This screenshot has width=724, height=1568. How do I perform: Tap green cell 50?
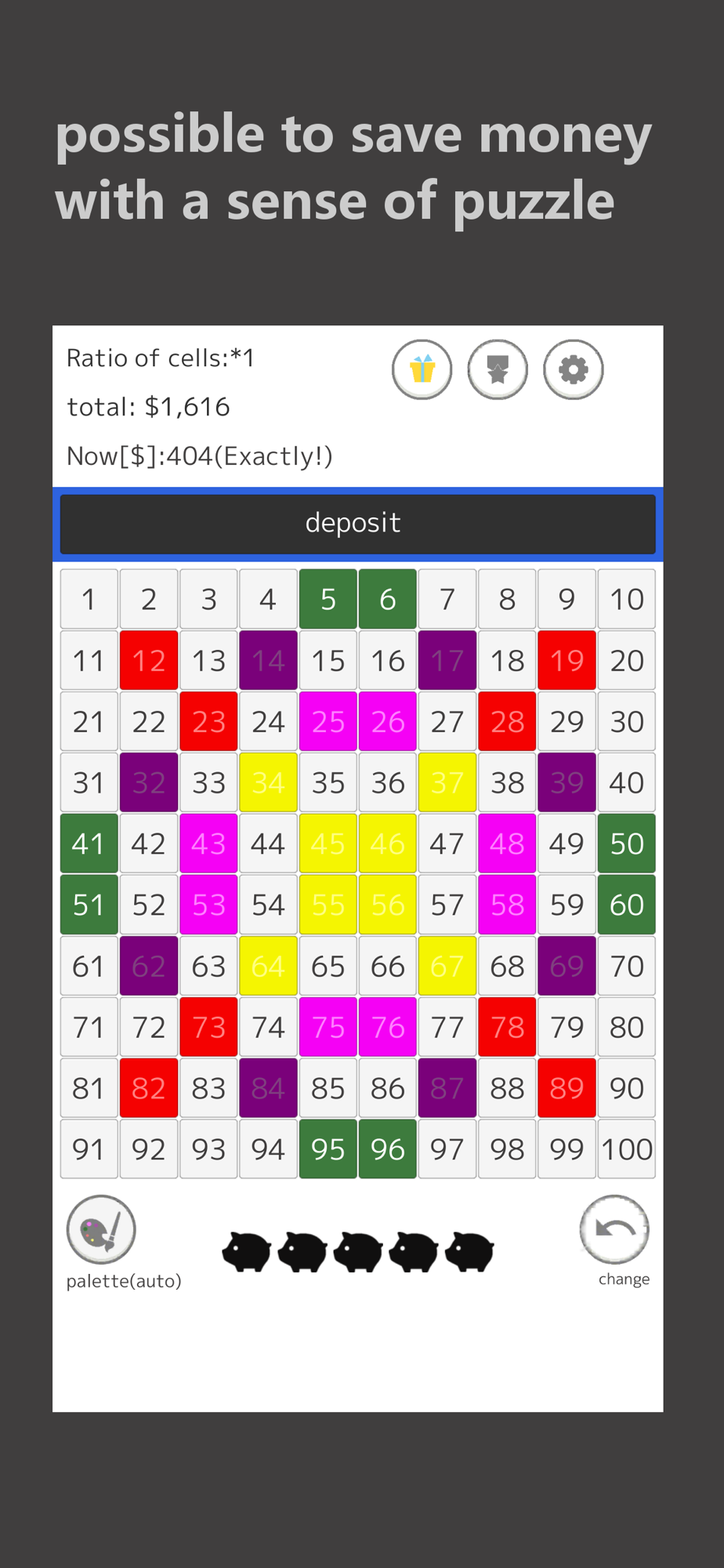click(627, 844)
